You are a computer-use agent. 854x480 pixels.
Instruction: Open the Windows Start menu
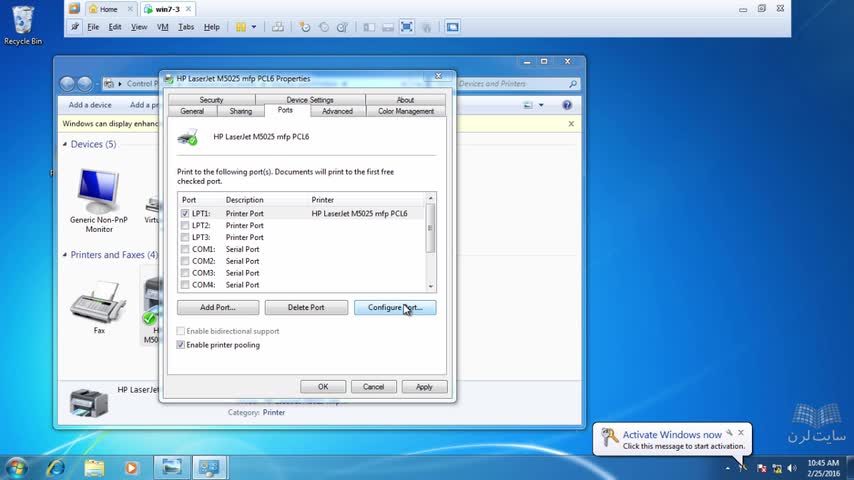tap(16, 468)
